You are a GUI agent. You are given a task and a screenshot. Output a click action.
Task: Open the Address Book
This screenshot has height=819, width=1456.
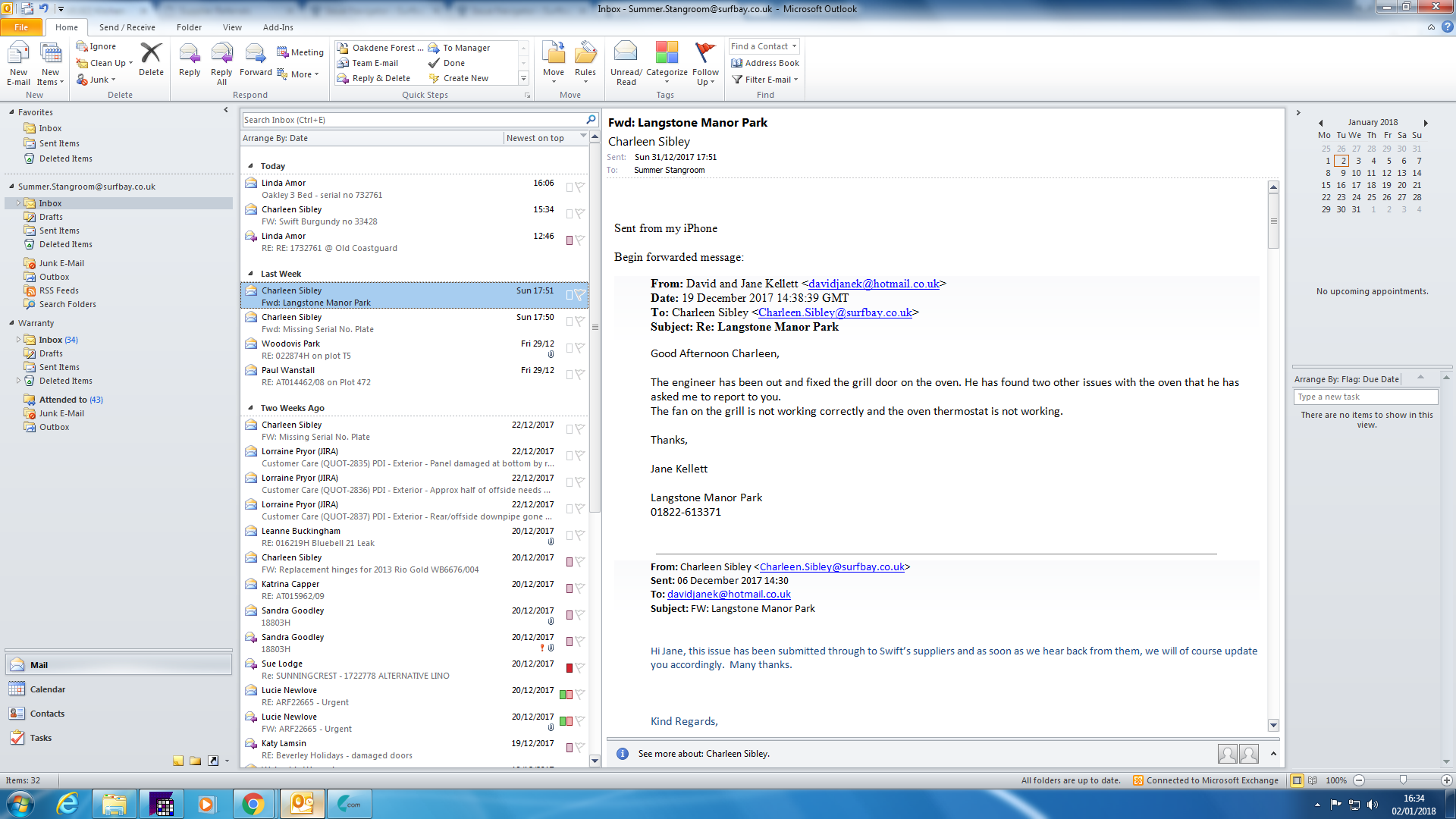765,63
